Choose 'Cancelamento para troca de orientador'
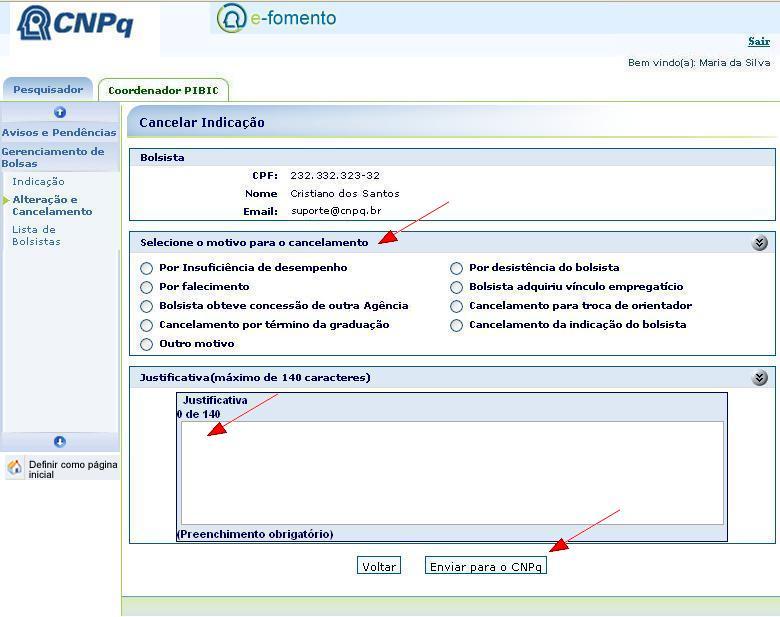 click(x=457, y=306)
